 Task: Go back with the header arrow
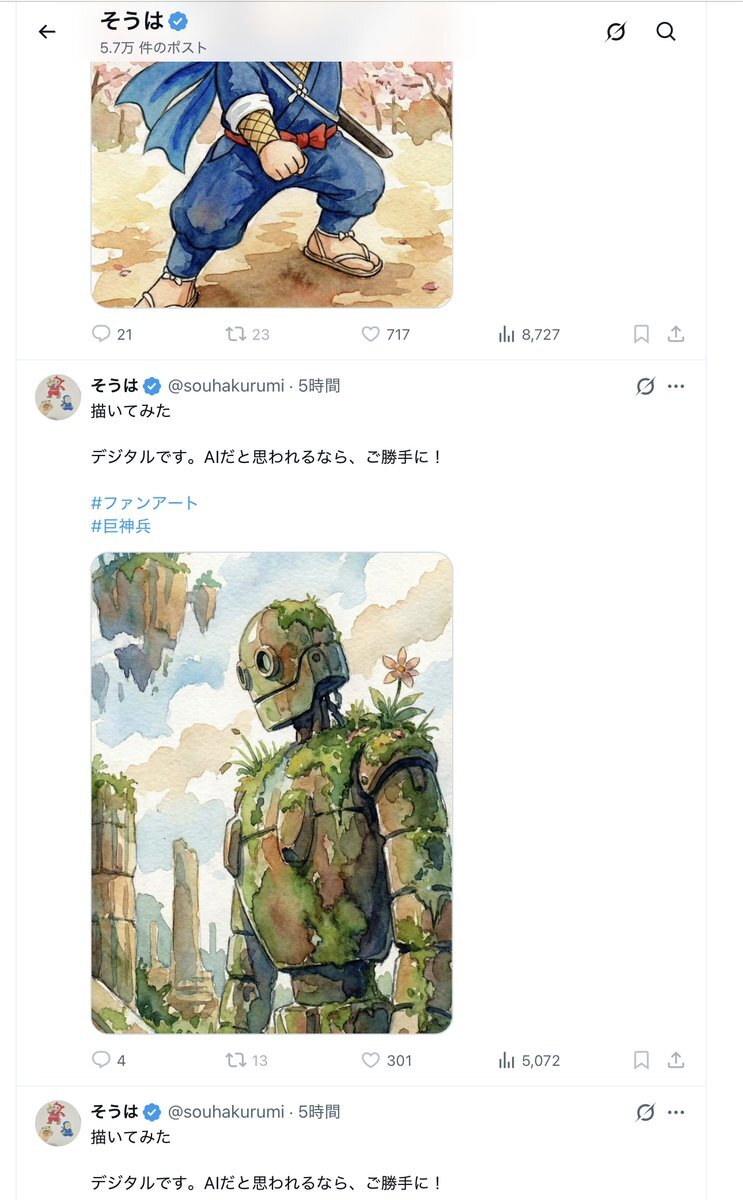pos(47,32)
